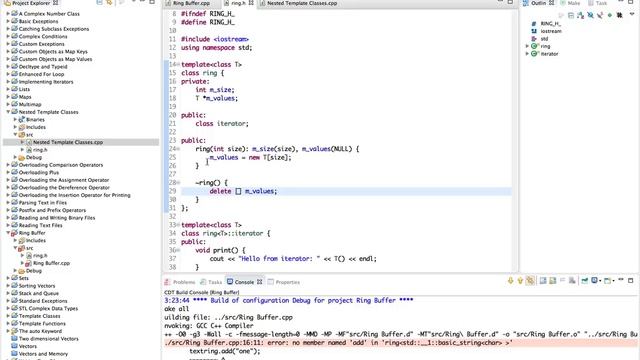Viewport: 640px width, 360px height.
Task: Collapse the Nested Template Classes project
Action: click(x=8, y=112)
